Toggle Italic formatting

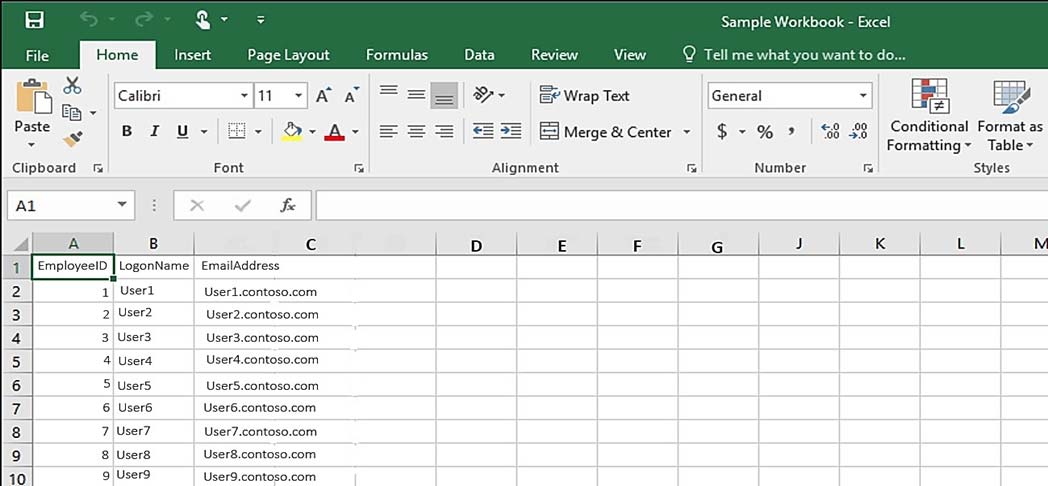click(154, 131)
